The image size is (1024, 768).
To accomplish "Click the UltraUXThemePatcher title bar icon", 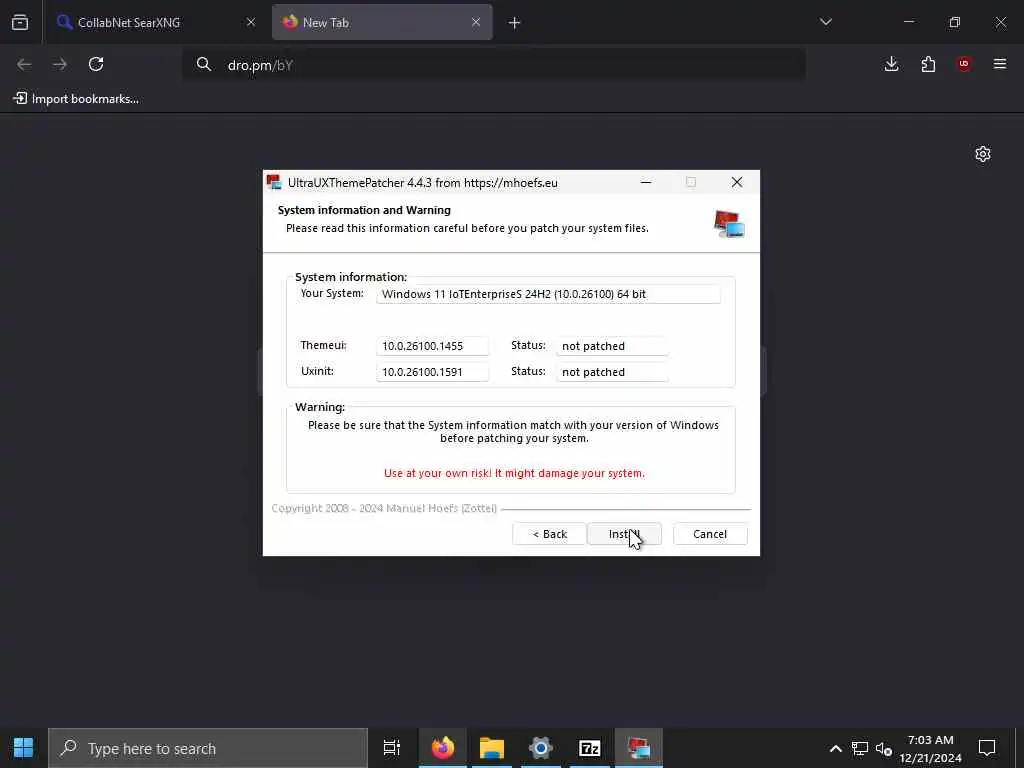I will coord(274,182).
